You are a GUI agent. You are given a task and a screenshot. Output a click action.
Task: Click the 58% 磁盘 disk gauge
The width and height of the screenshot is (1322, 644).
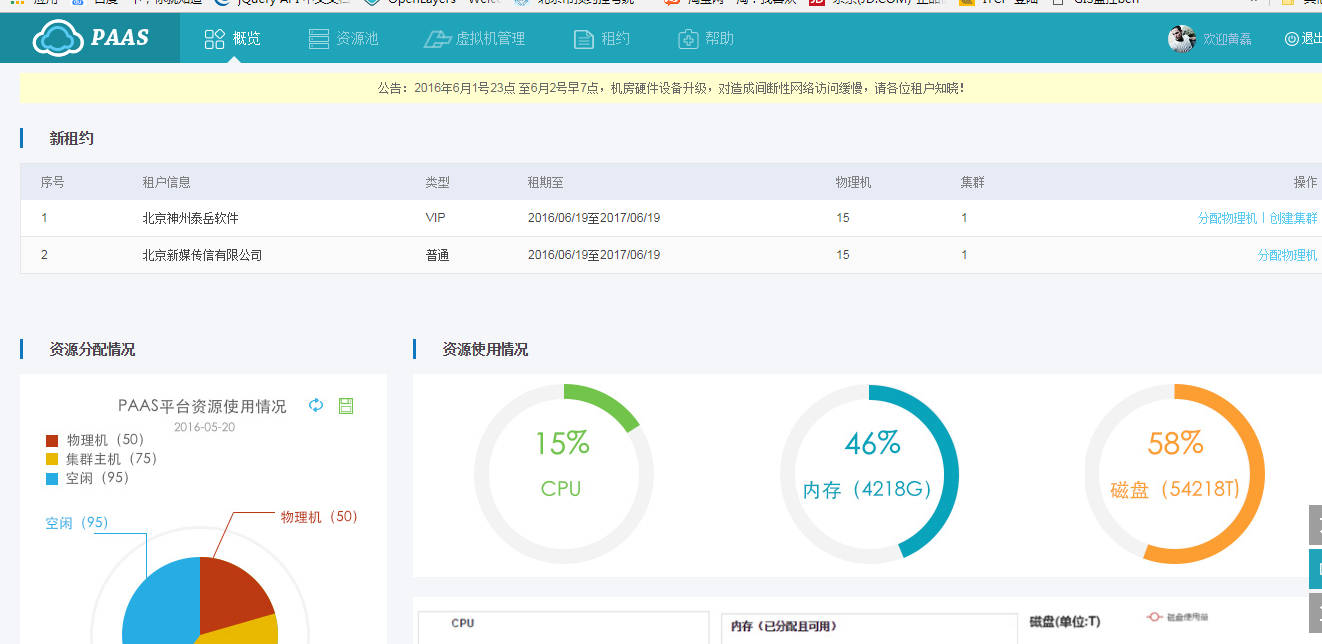(x=1175, y=473)
